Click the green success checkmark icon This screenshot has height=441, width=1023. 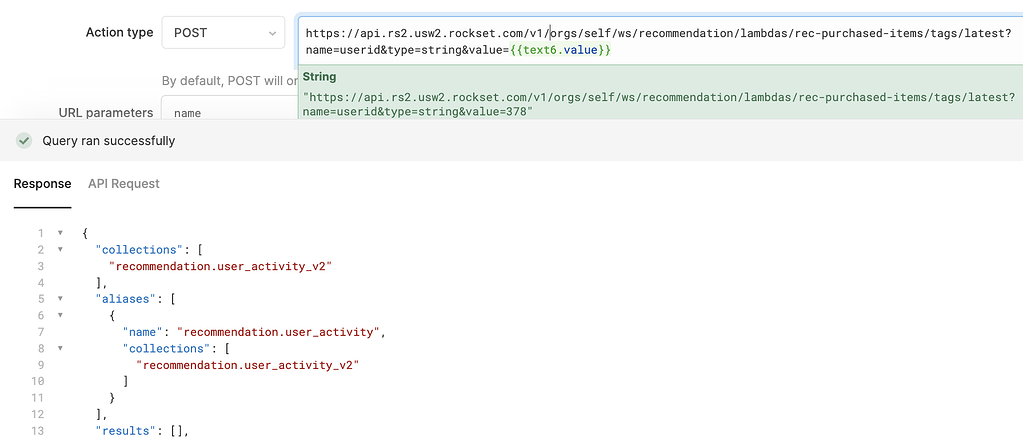24,140
